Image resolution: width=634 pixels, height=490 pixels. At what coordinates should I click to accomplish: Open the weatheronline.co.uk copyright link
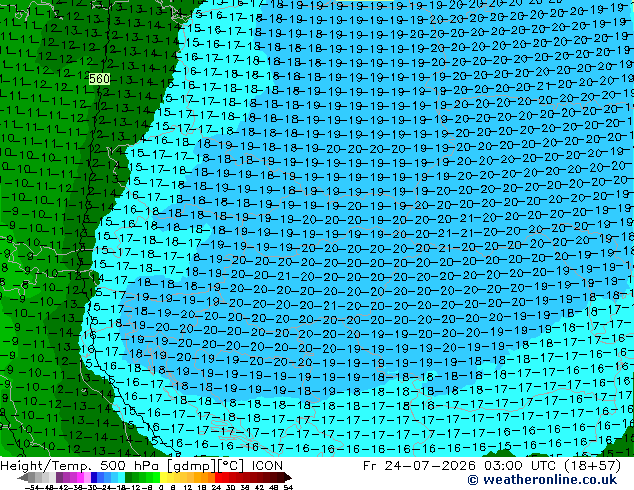(542, 480)
